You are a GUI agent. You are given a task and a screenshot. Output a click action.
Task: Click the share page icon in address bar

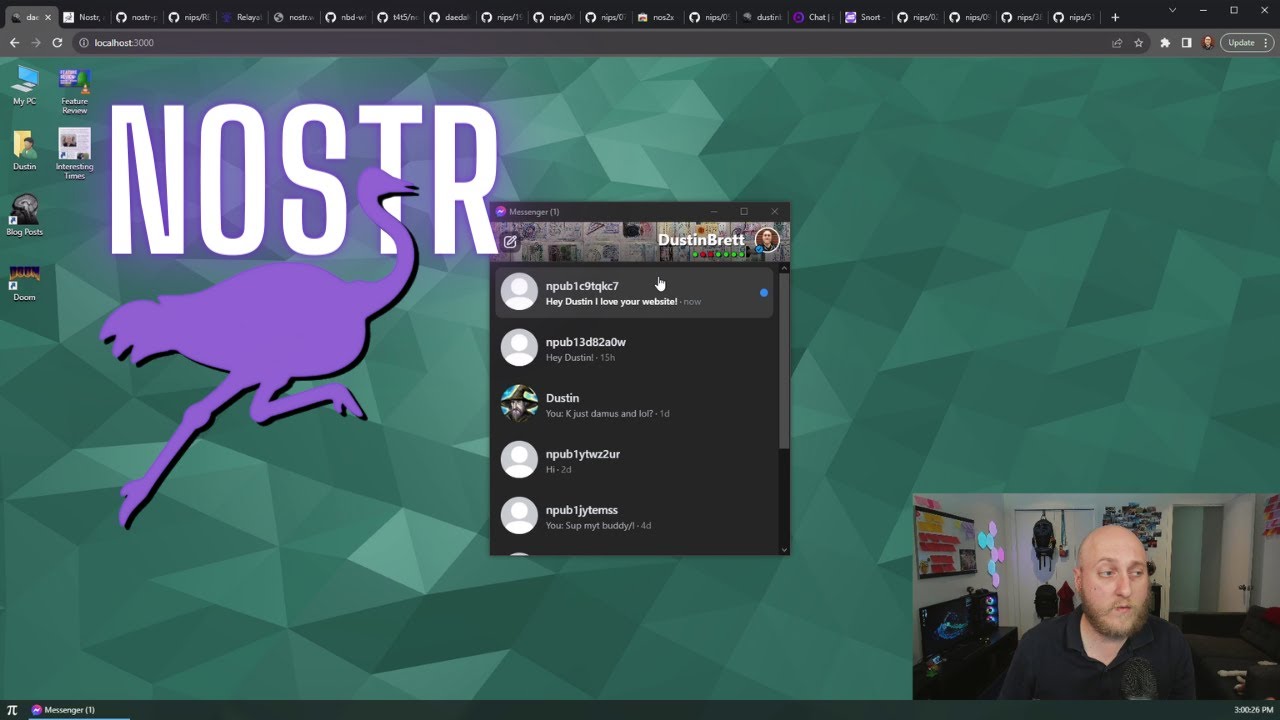[1117, 43]
